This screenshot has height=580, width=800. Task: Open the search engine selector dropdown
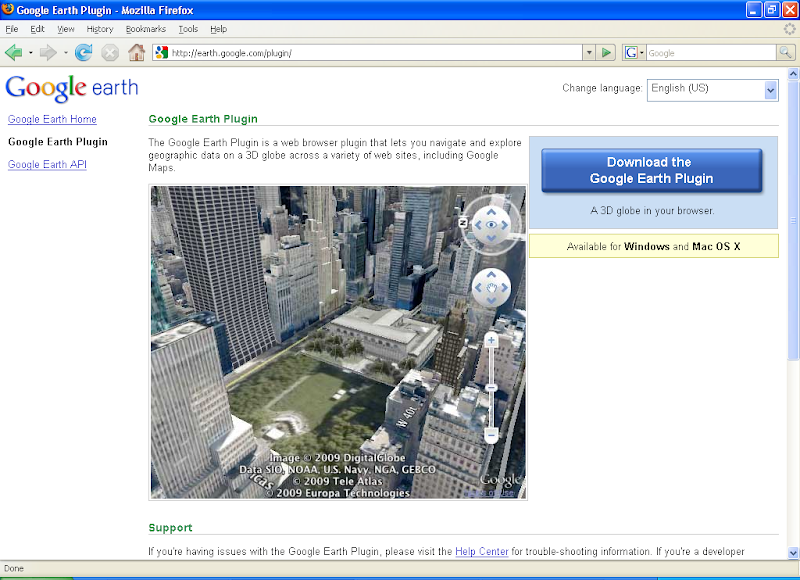(642, 53)
